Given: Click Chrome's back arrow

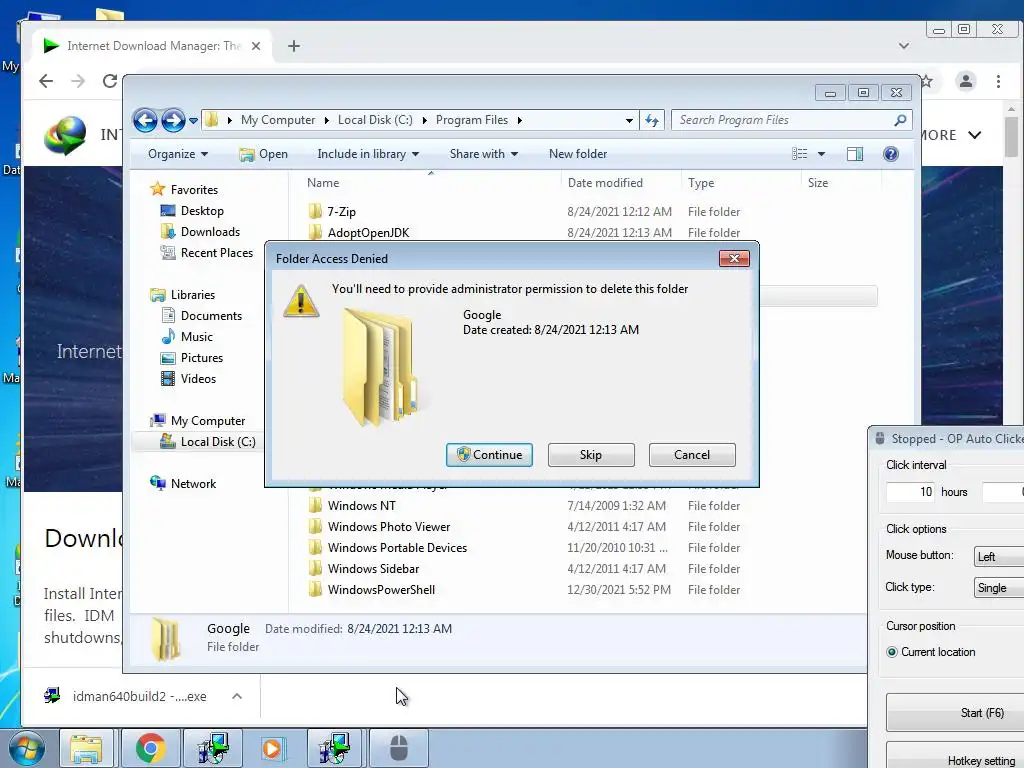Looking at the screenshot, I should (x=46, y=81).
